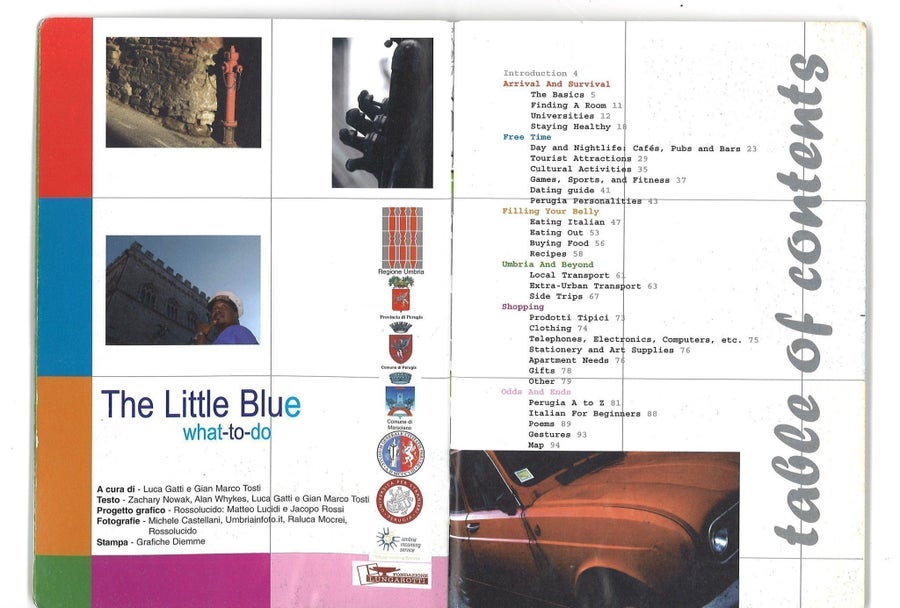Select the Eating Italian entry

(x=567, y=222)
